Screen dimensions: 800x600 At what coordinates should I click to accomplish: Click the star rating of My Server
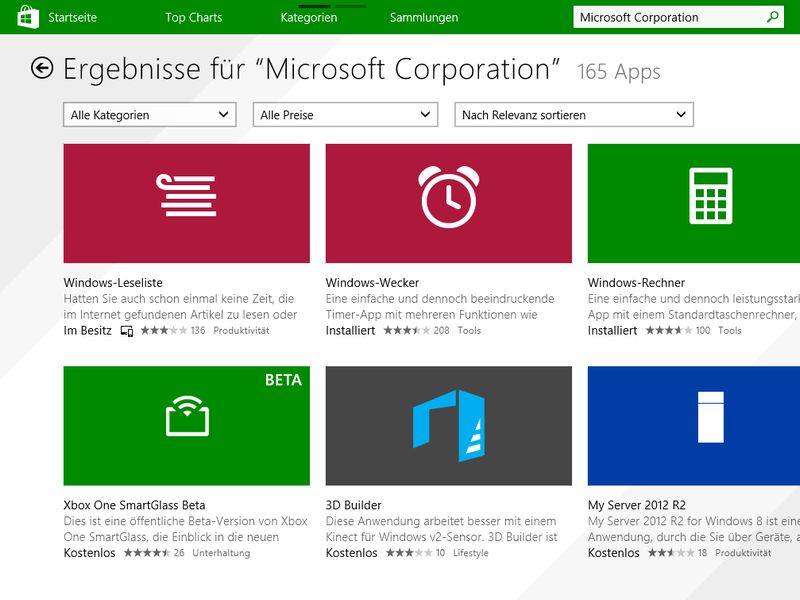[x=671, y=553]
